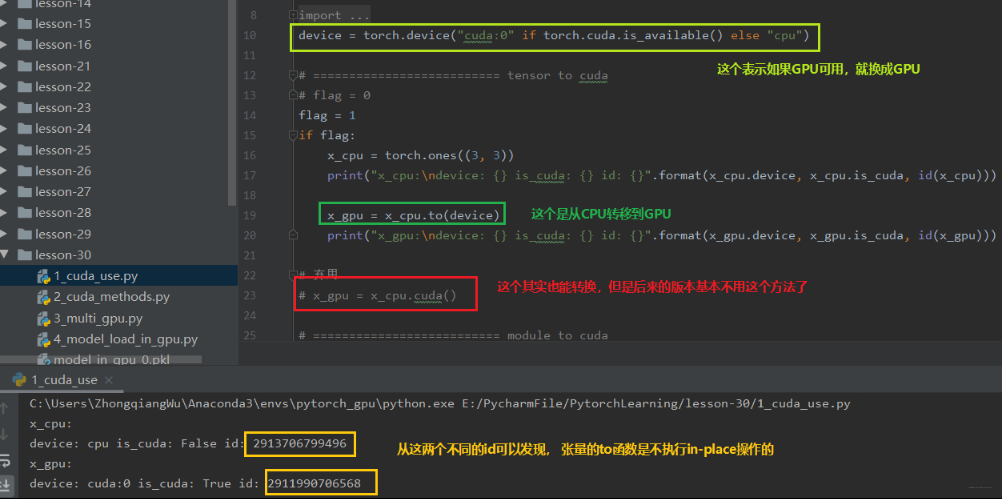
Task: Click the id value 2911990706568 in console
Action: pyautogui.click(x=314, y=484)
